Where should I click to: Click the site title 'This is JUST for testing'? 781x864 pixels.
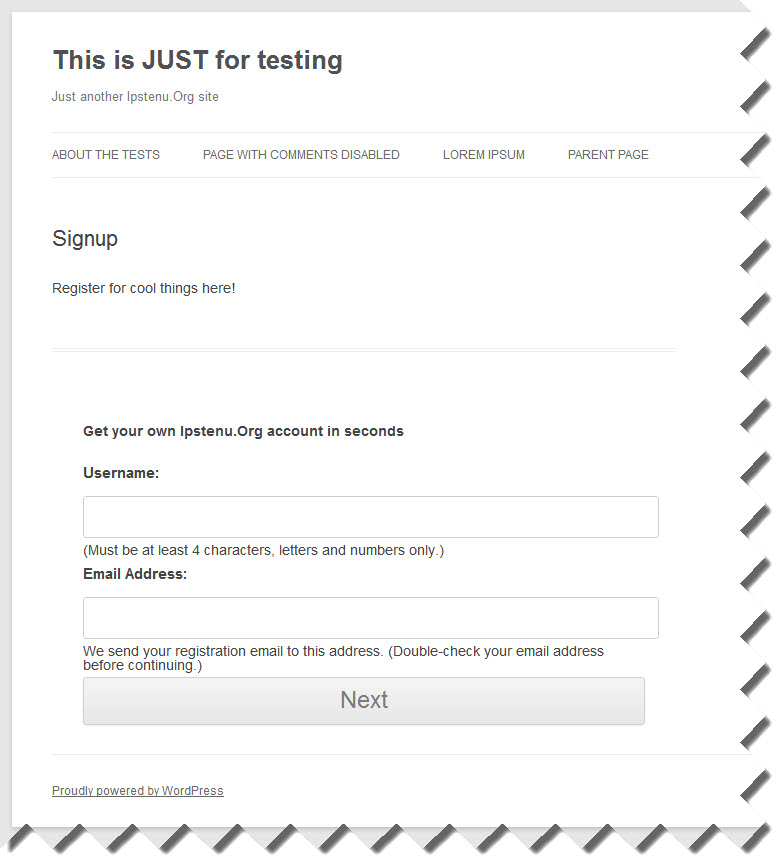(197, 60)
